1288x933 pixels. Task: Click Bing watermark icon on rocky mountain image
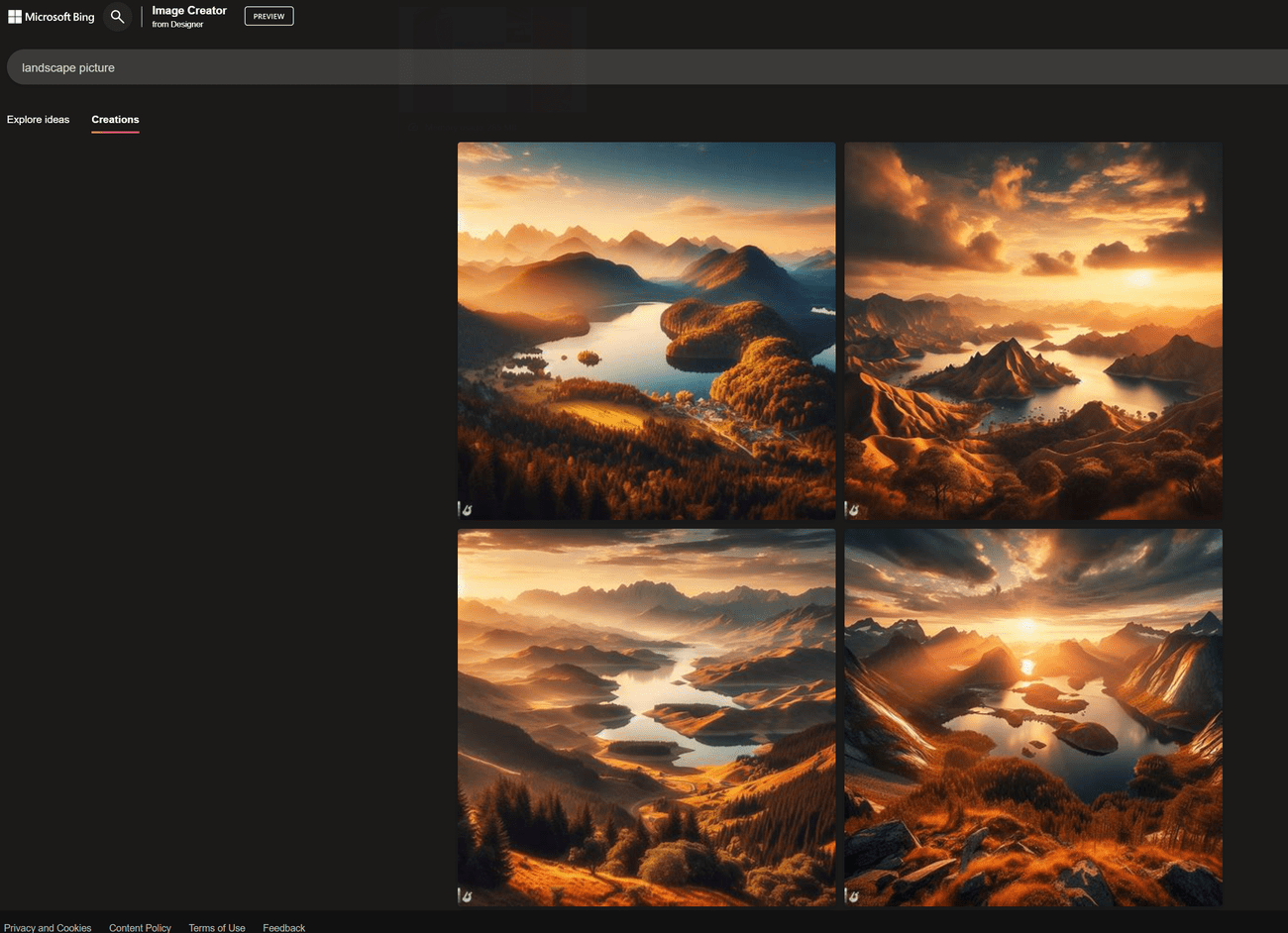(852, 896)
